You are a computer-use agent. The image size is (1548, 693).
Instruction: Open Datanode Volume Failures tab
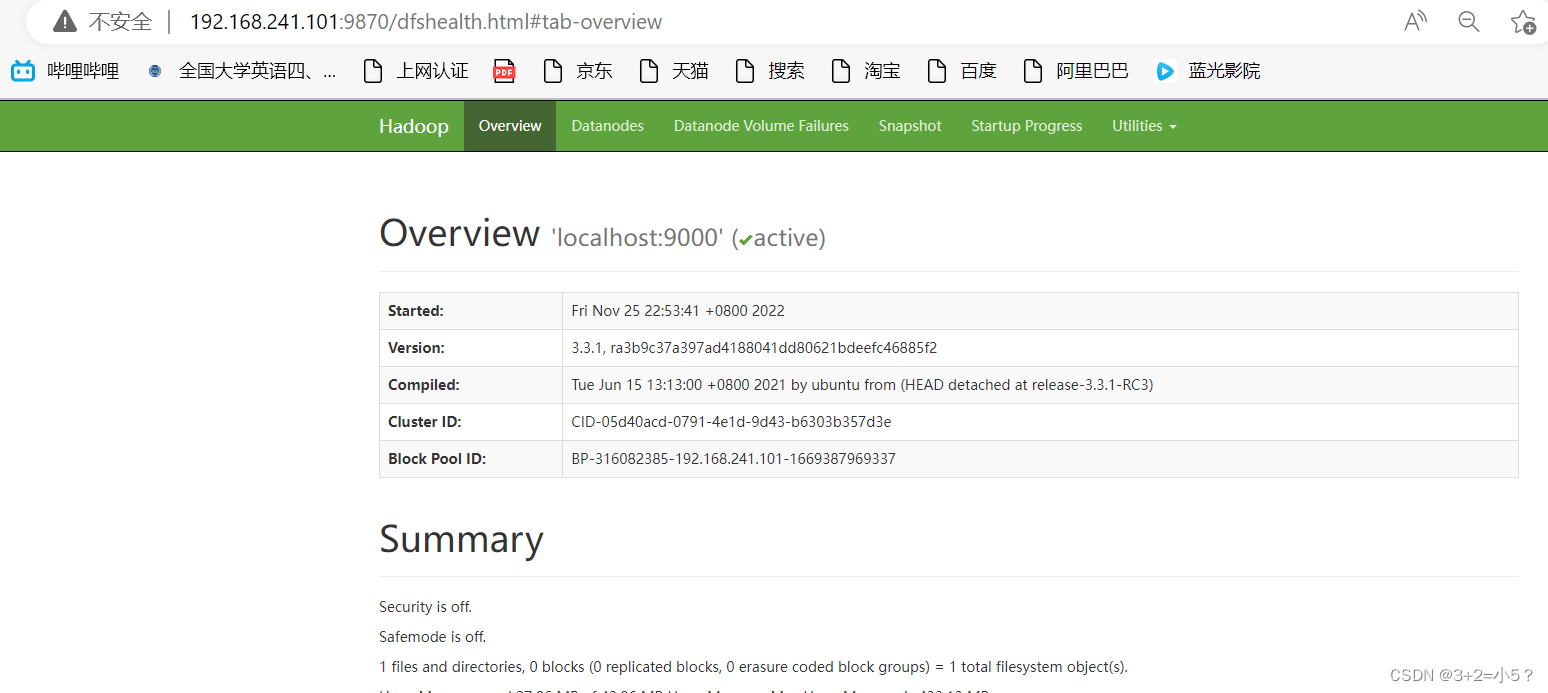pyautogui.click(x=761, y=126)
